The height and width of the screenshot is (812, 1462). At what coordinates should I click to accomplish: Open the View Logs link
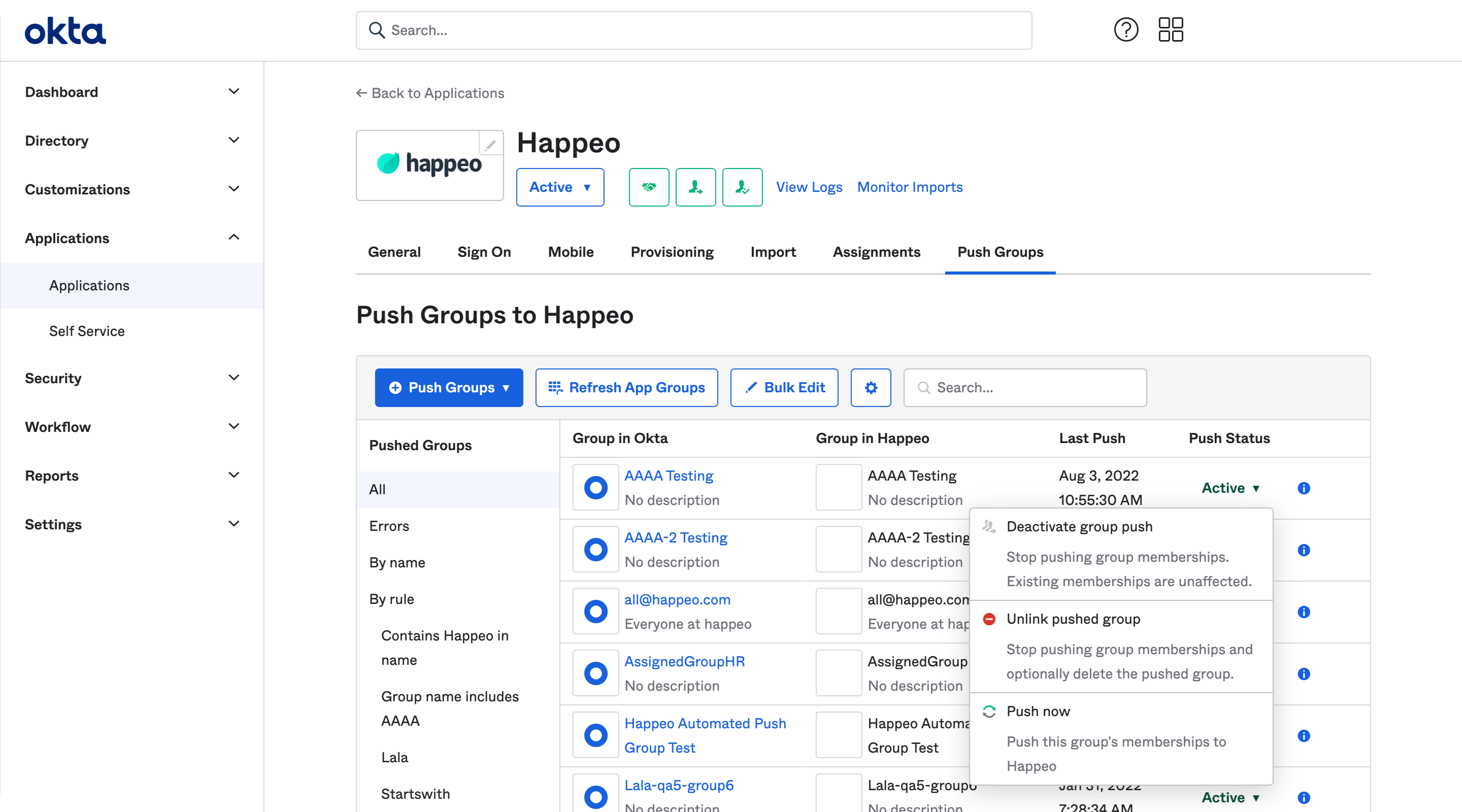click(x=809, y=187)
